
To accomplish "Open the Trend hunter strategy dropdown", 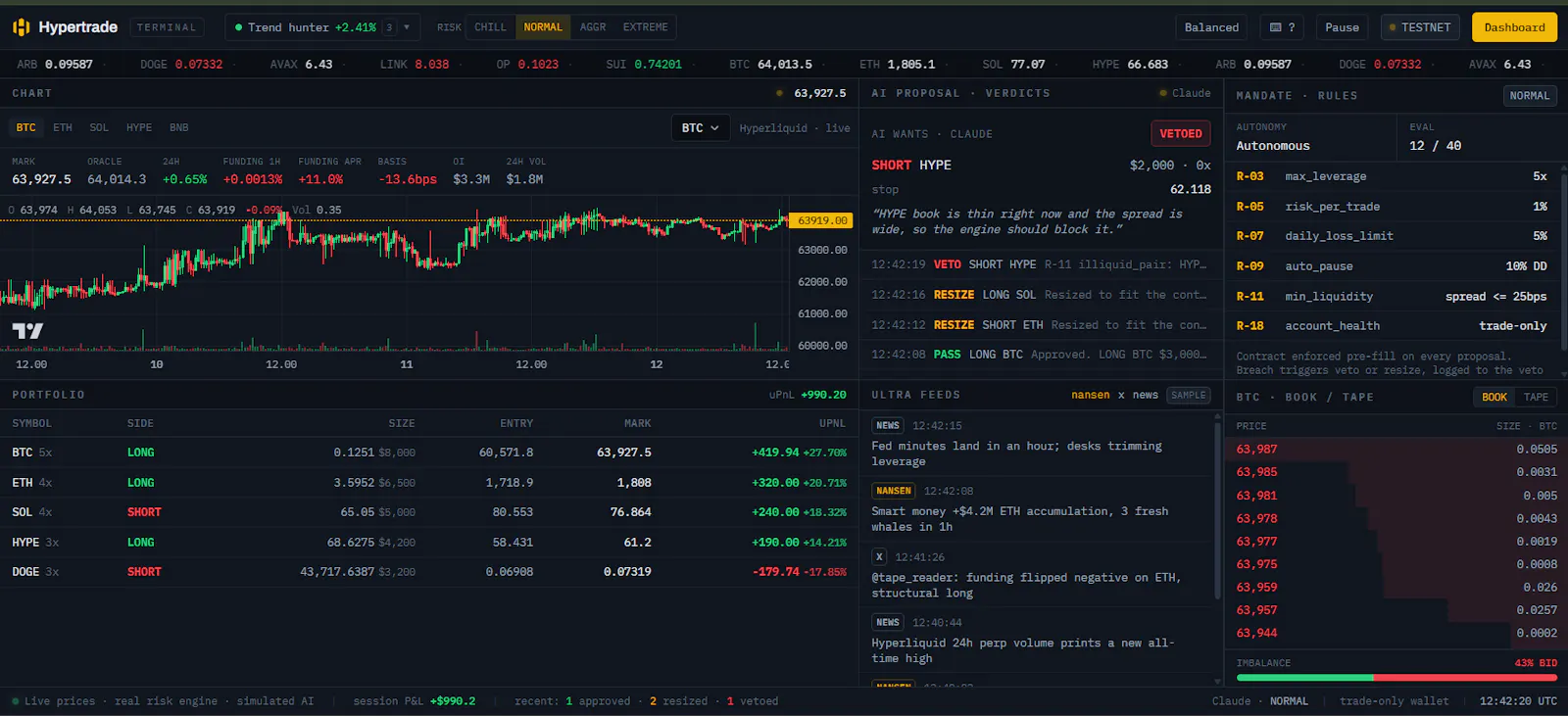I will click(x=322, y=27).
